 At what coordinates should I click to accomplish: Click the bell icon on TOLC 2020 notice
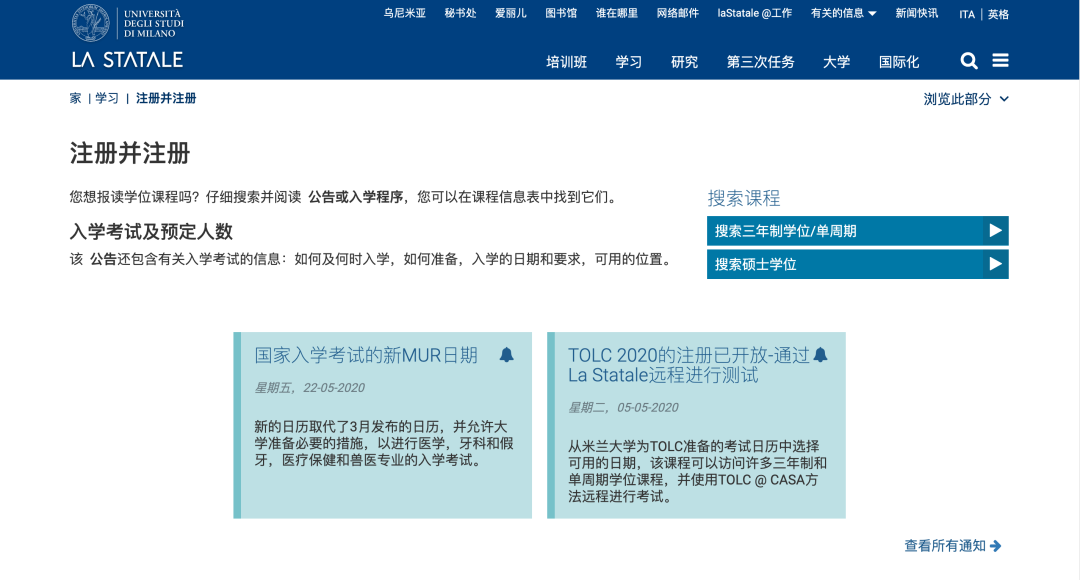pos(820,355)
